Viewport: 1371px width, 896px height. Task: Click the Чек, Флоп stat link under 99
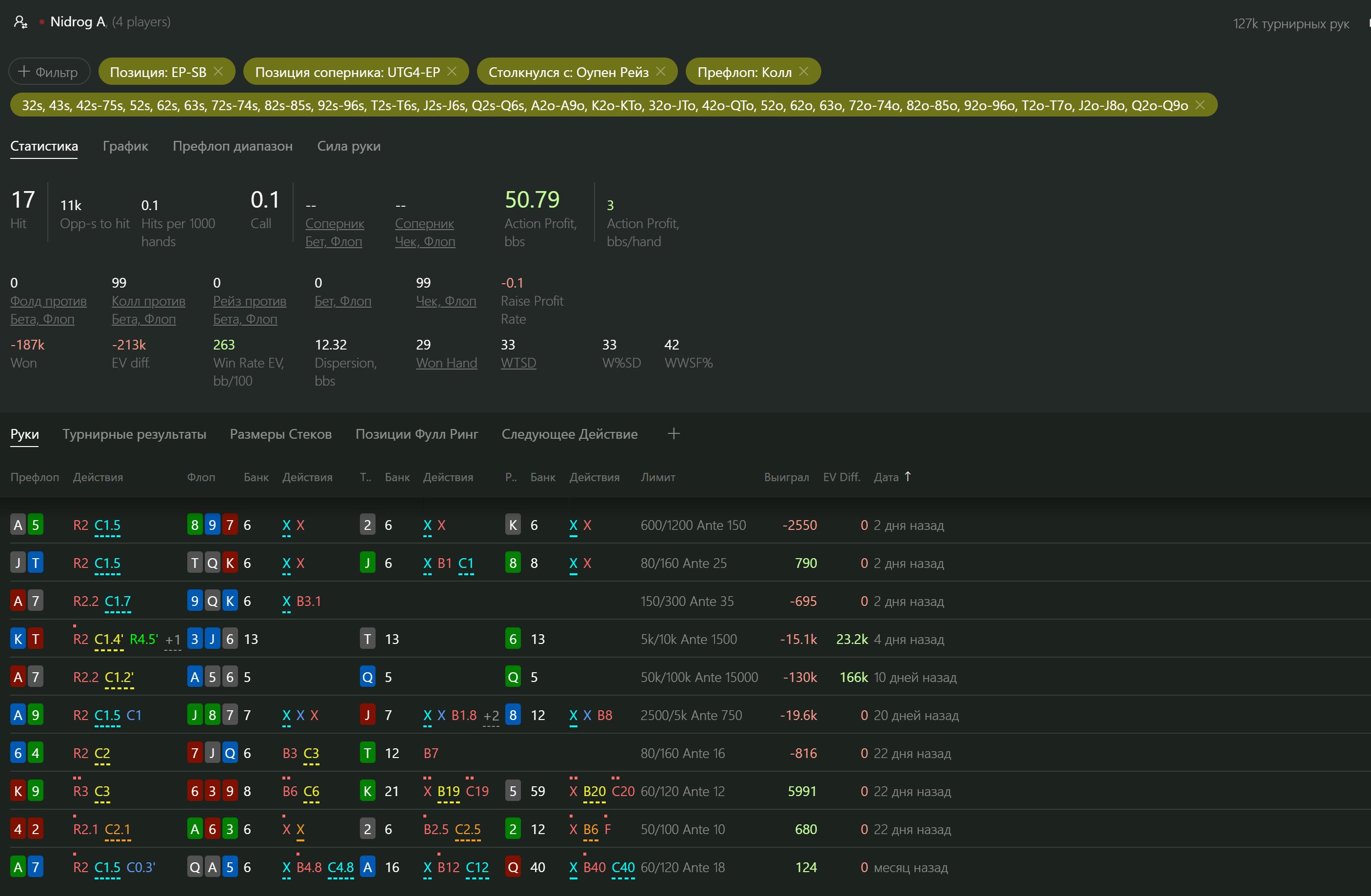point(446,301)
